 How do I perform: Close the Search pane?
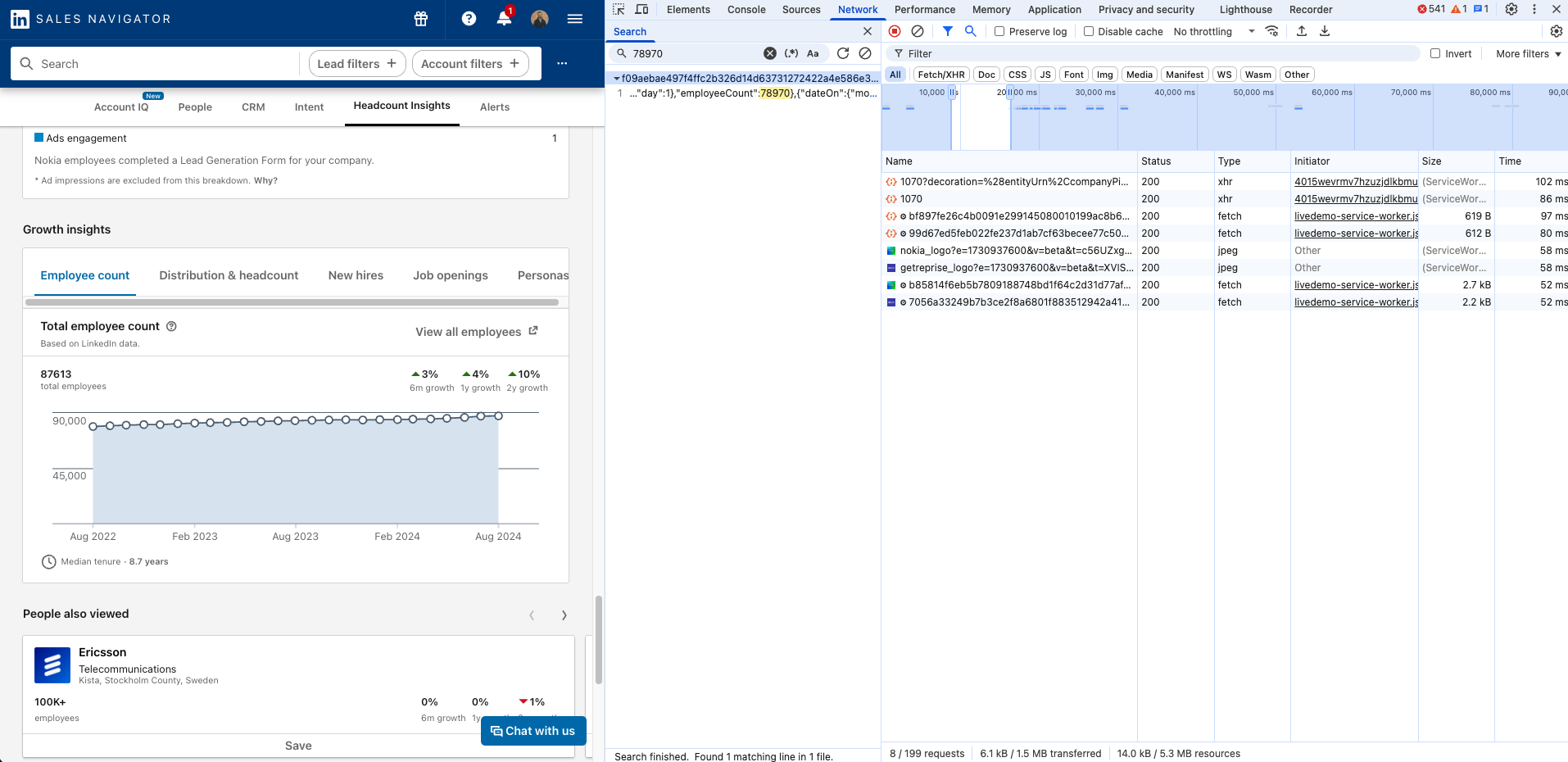point(868,31)
